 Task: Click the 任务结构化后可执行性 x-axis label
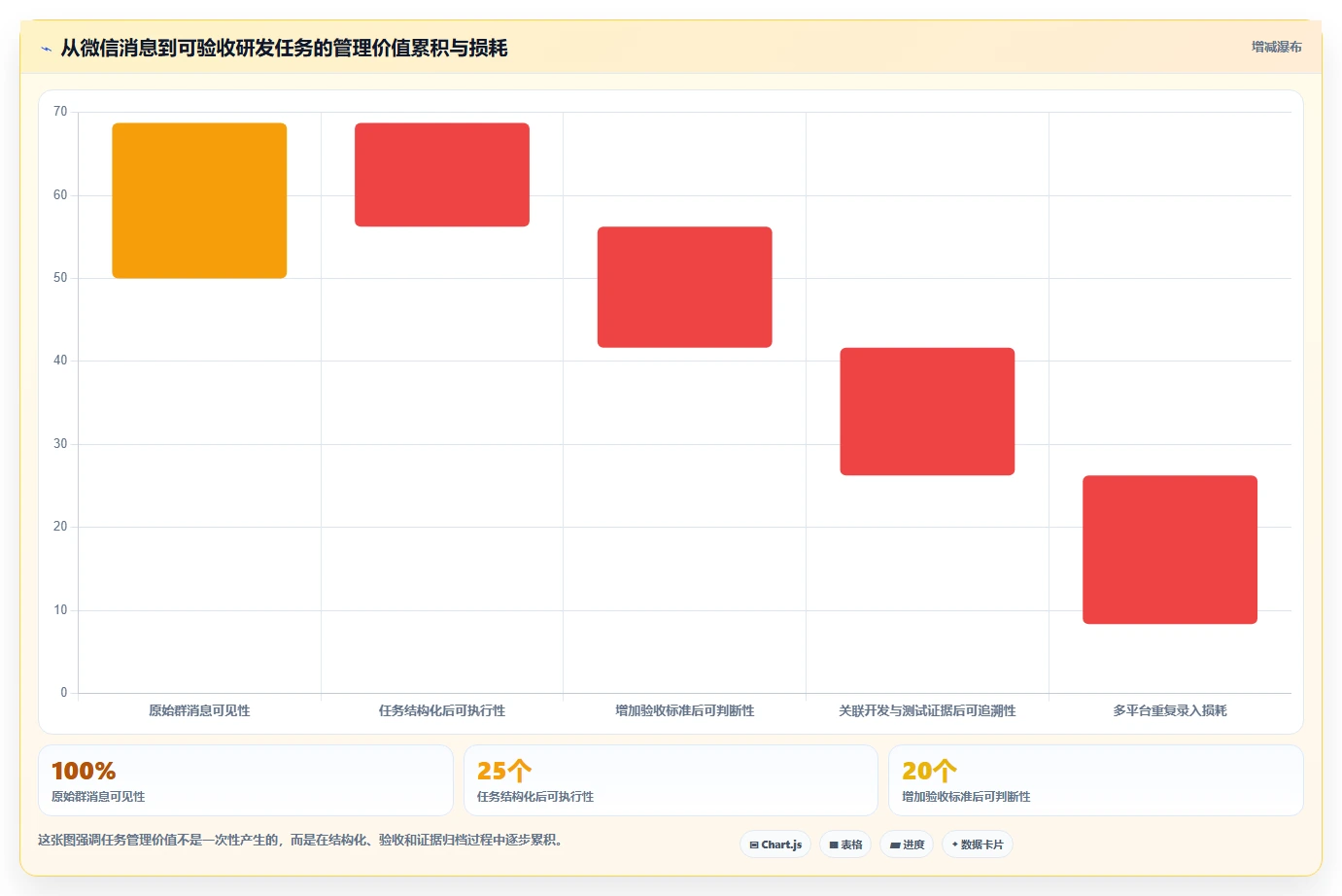click(442, 710)
